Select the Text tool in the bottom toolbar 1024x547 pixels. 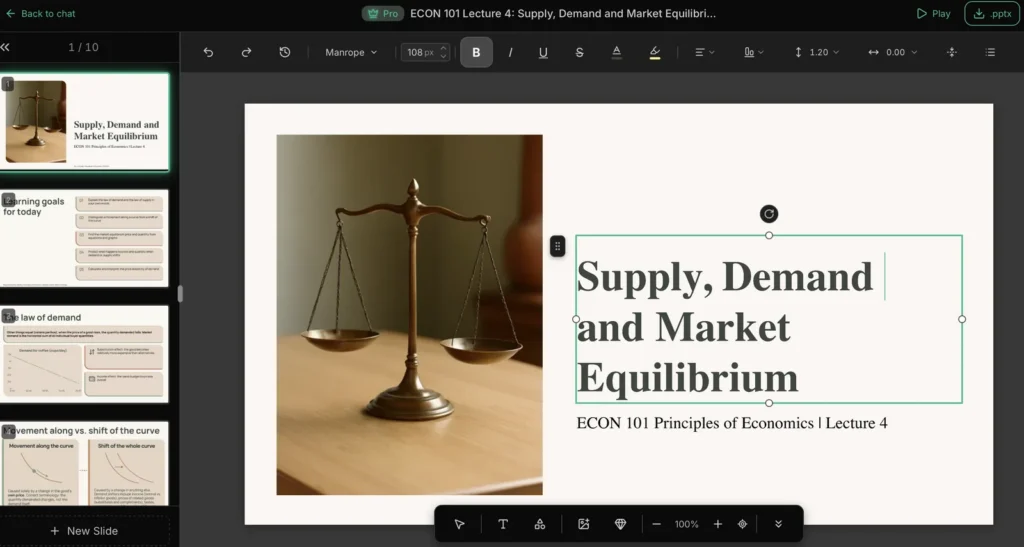pyautogui.click(x=503, y=524)
